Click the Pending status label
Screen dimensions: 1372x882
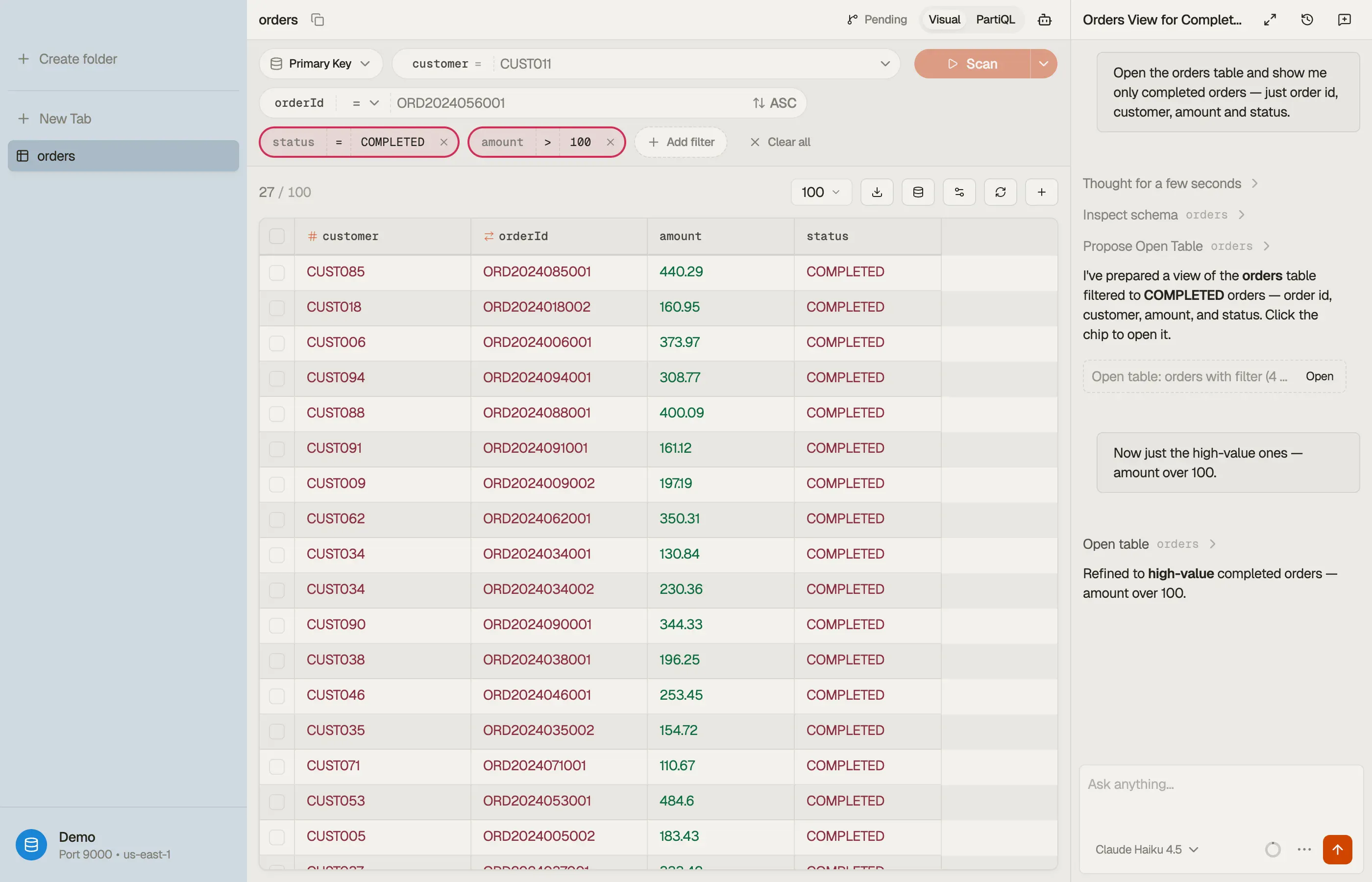tap(885, 20)
